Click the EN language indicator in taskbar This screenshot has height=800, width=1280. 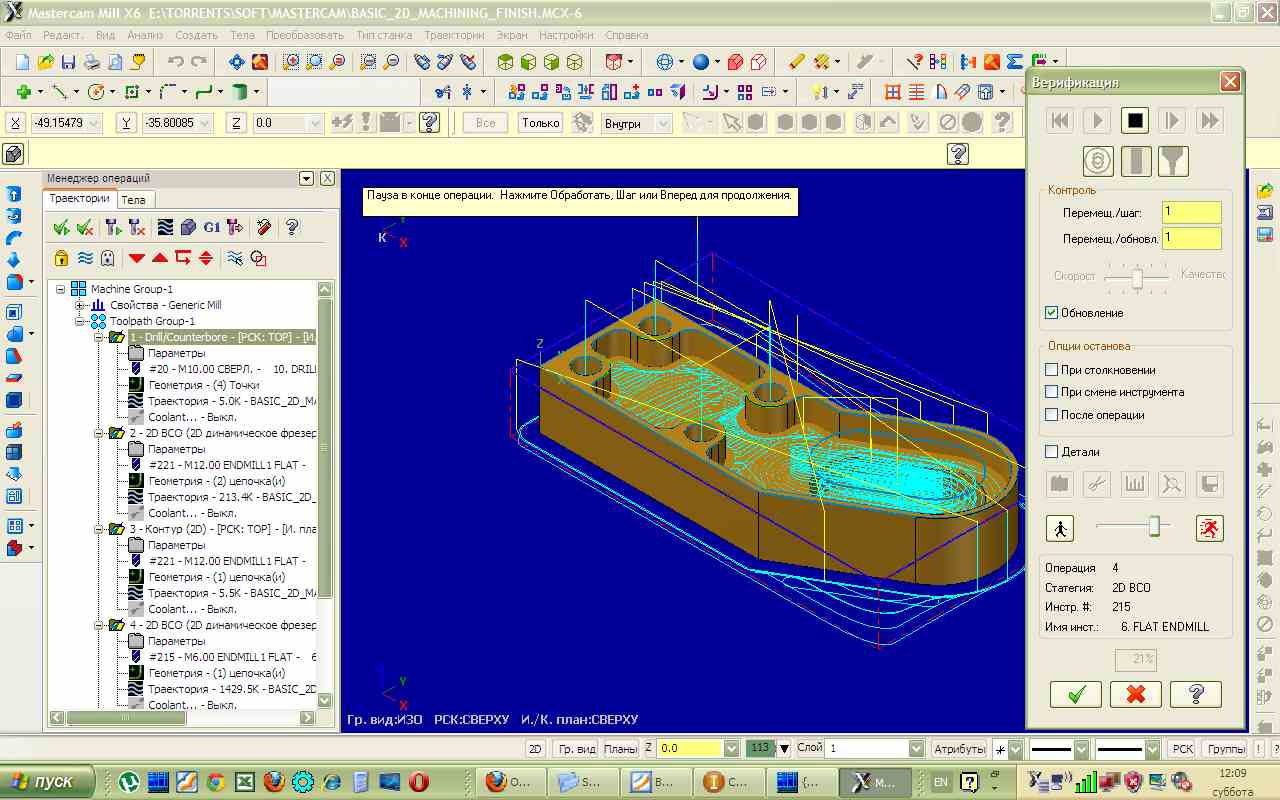click(x=941, y=782)
